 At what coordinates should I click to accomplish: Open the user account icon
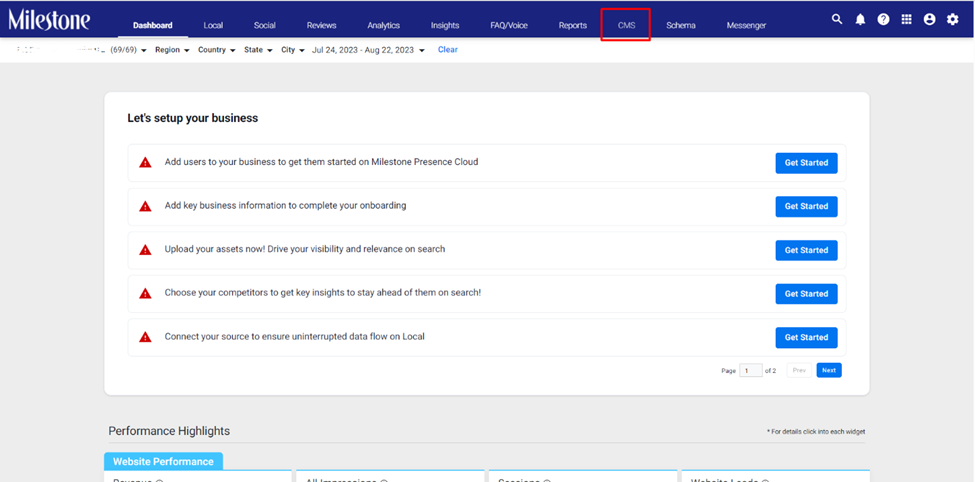coord(930,19)
